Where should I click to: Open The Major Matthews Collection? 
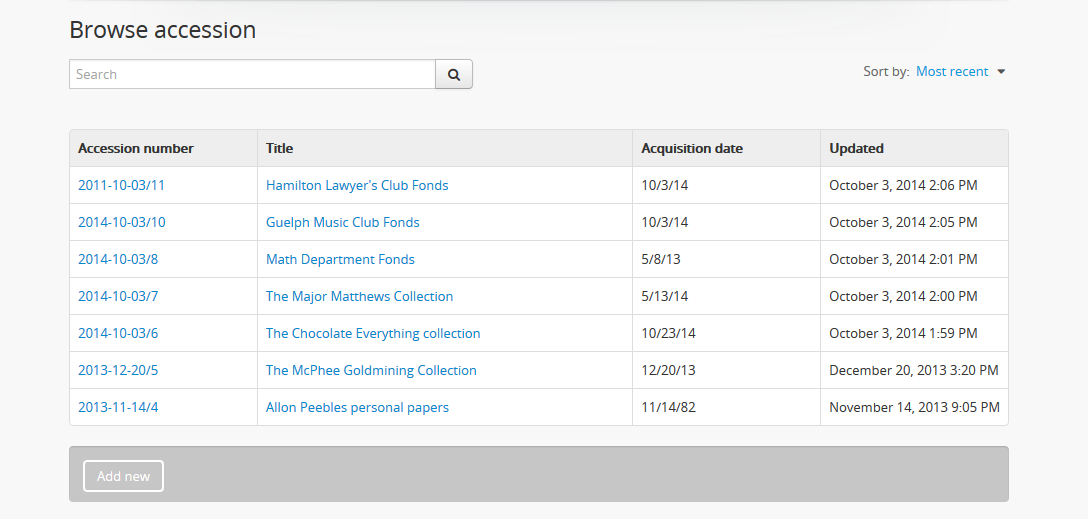coord(359,296)
